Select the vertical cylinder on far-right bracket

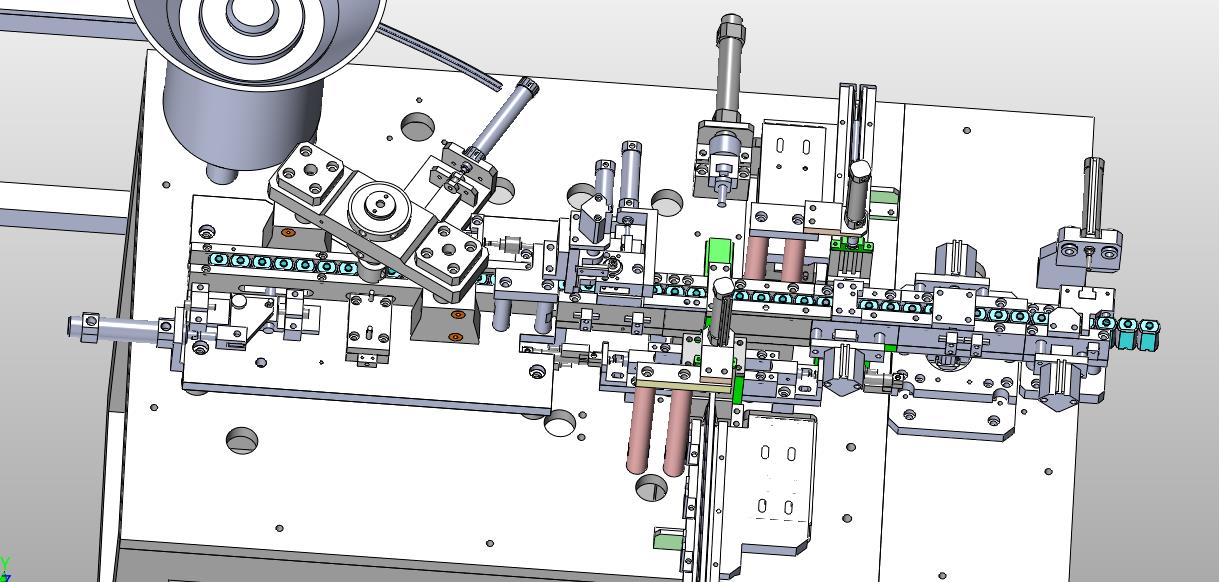[x=1094, y=195]
